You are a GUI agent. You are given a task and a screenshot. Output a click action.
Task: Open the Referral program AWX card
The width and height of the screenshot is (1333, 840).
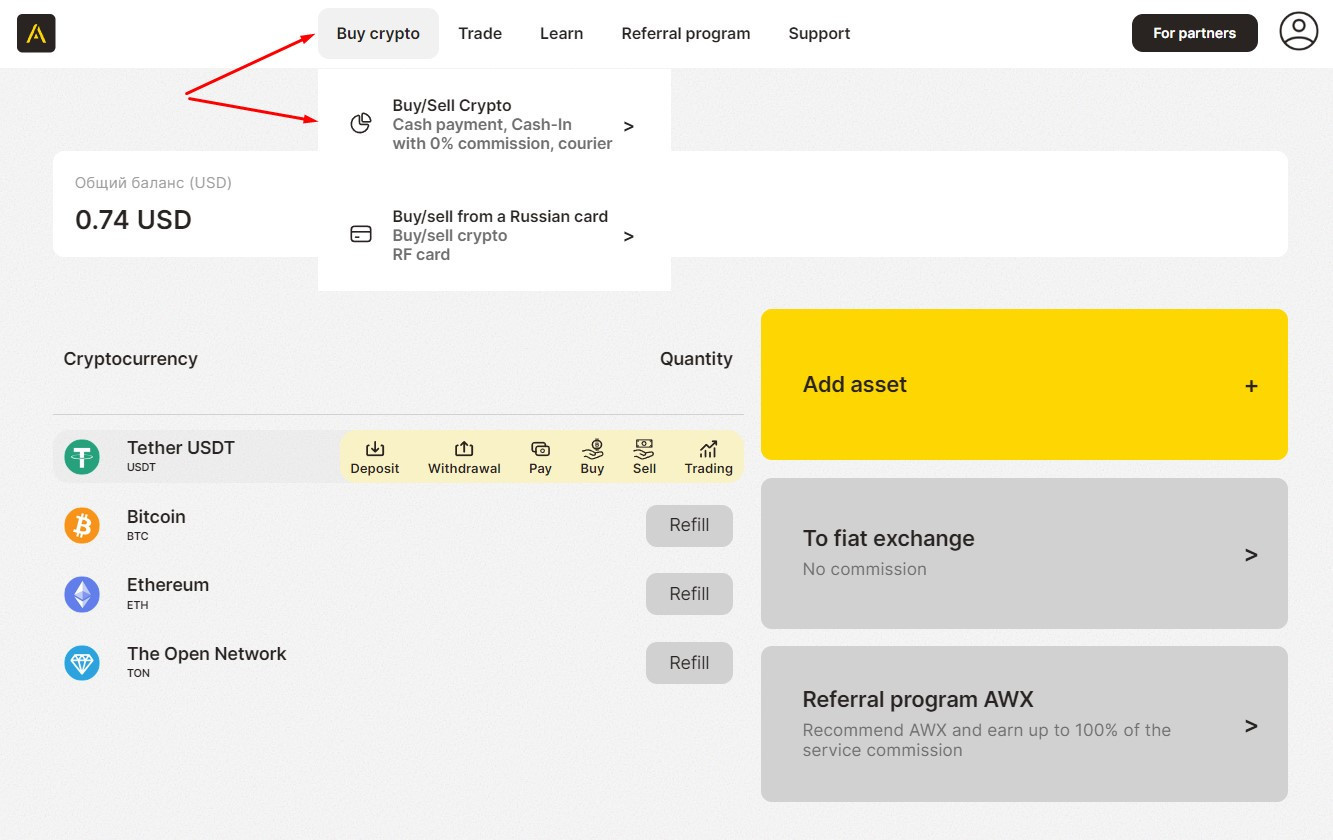click(x=1024, y=724)
